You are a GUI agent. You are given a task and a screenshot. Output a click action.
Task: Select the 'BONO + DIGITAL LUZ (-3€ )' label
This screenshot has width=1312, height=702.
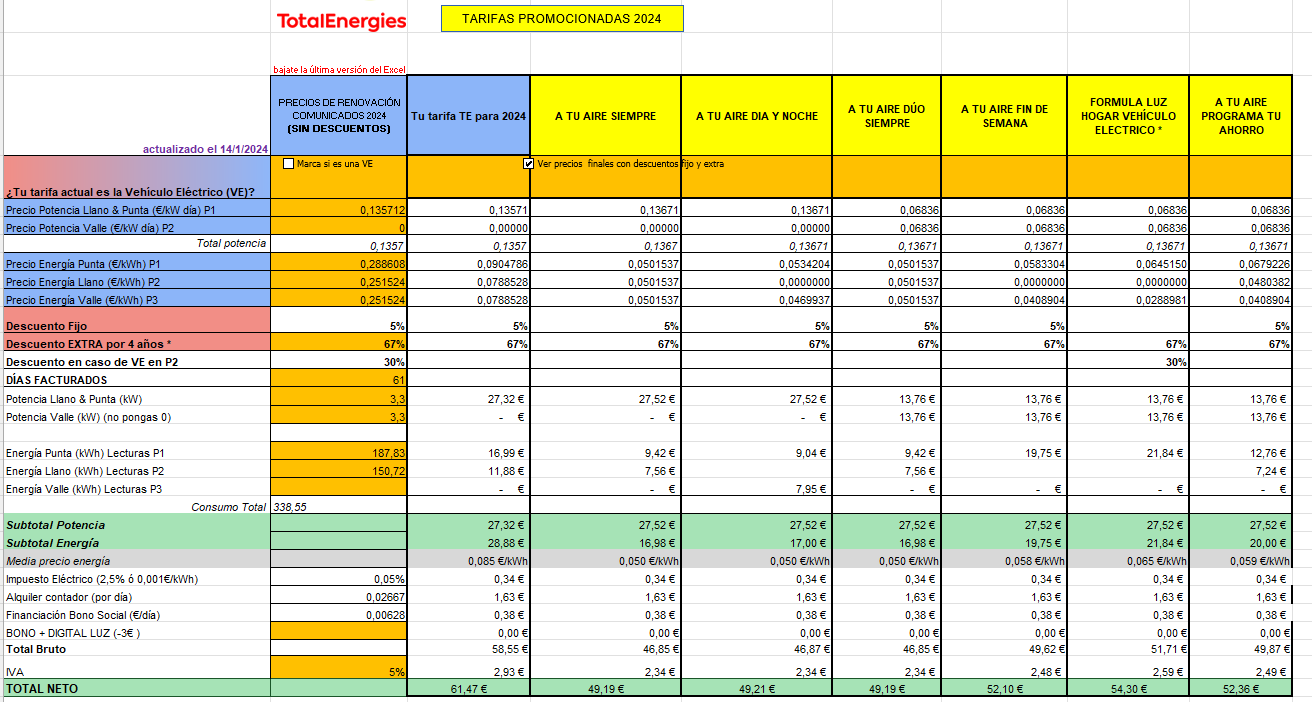pos(72,633)
